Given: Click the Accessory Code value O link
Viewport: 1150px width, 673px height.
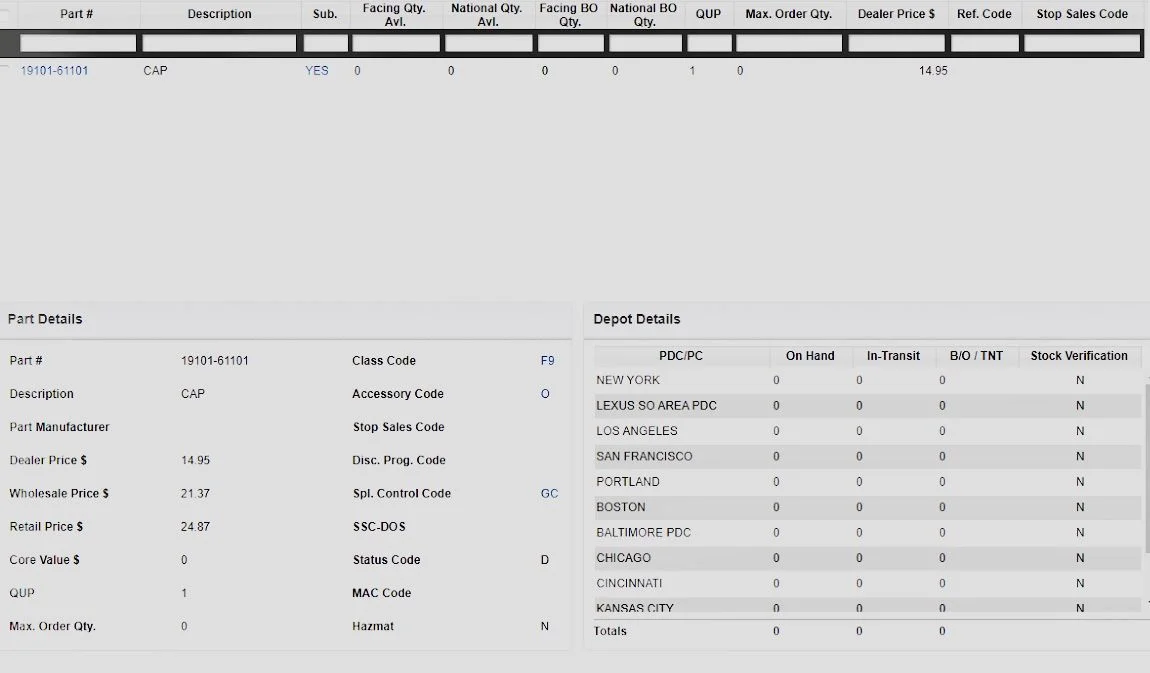Looking at the screenshot, I should pos(545,394).
